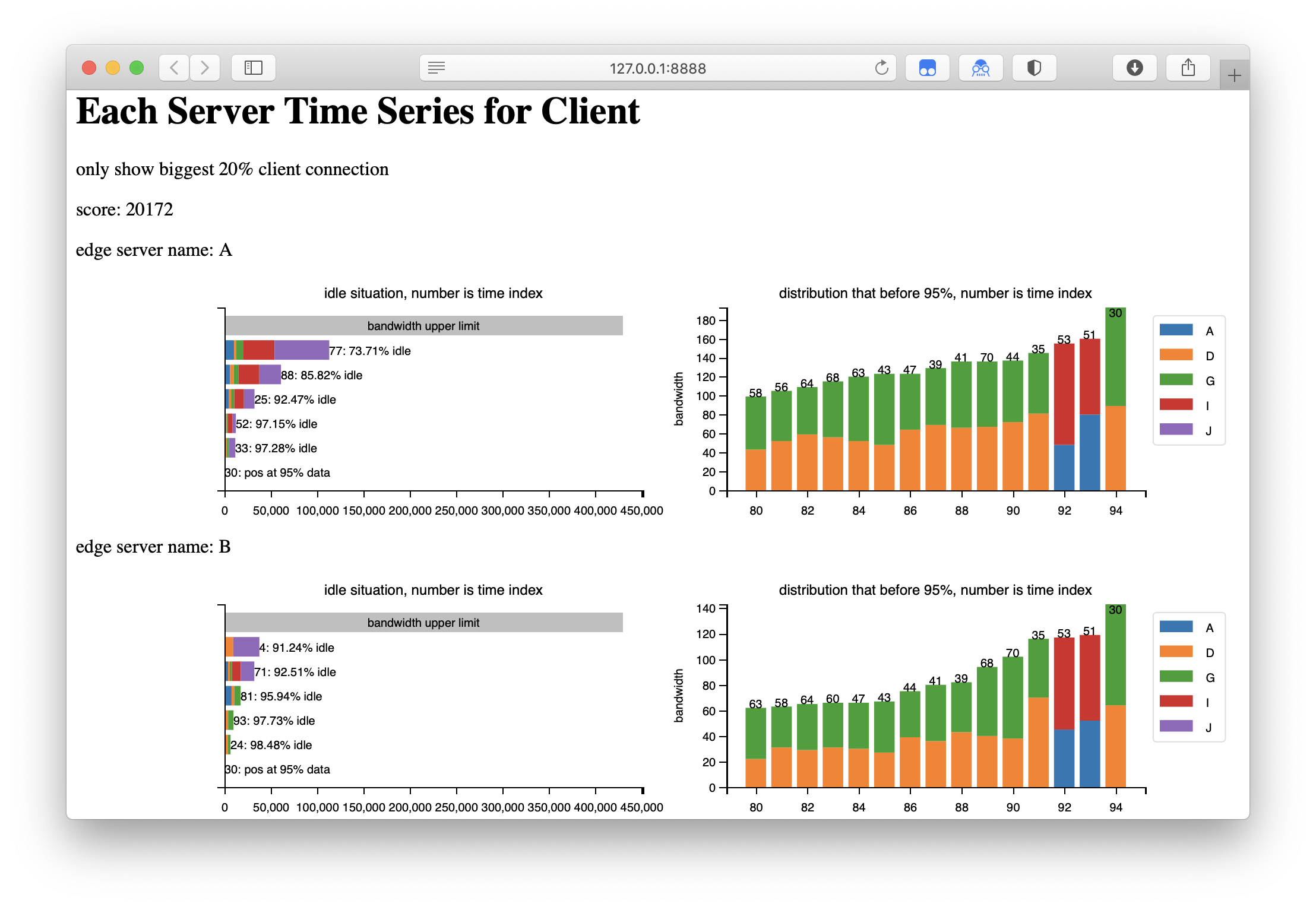
Task: Click the orange D legend swatch for server A
Action: tap(1176, 355)
